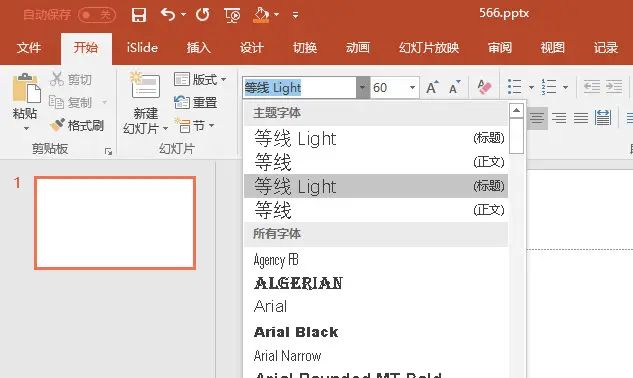Open the 剪贴板 dialog launcher
This screenshot has width=633, height=378.
click(108, 151)
